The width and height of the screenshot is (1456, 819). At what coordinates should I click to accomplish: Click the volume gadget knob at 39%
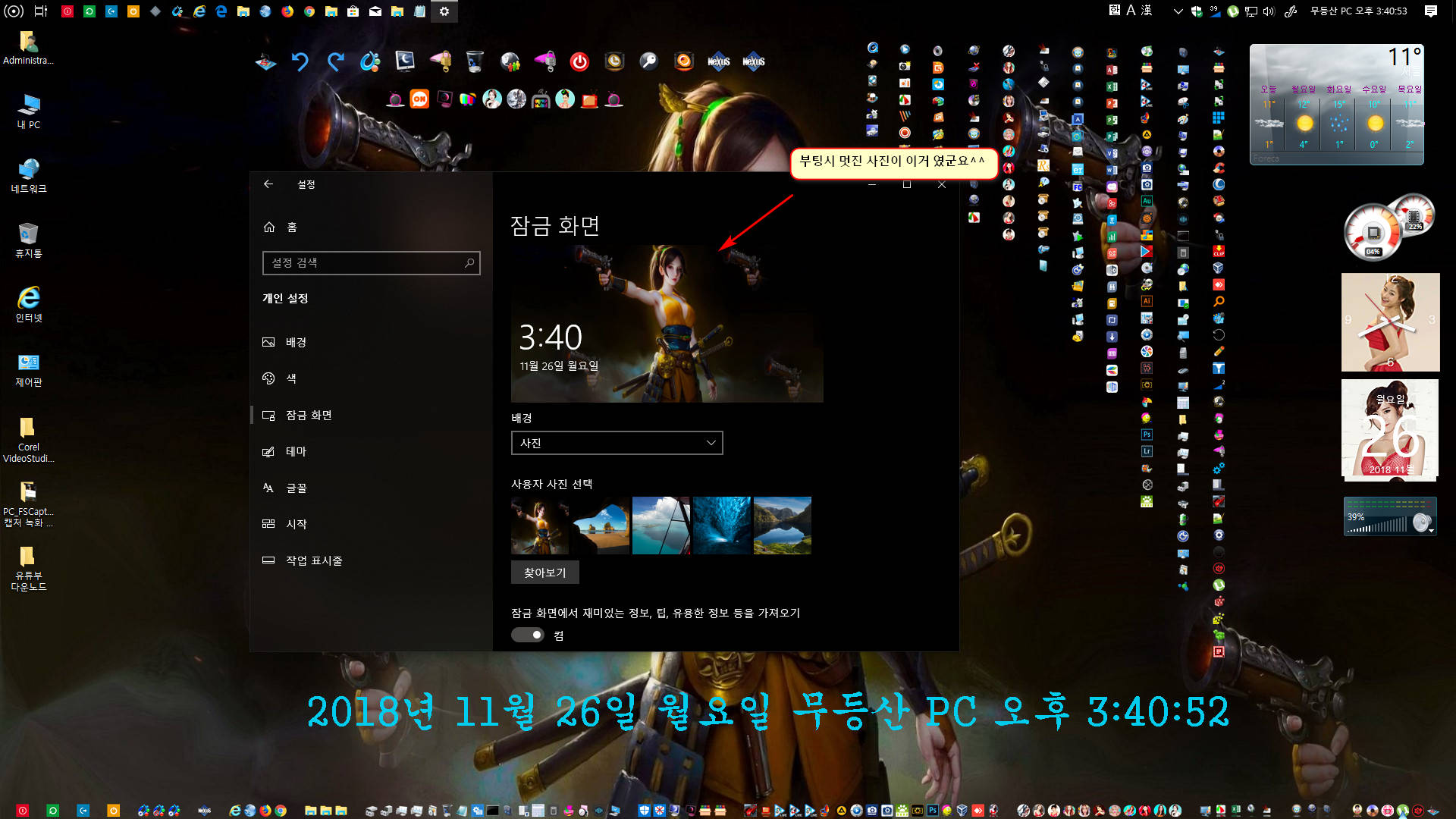coord(1421,522)
